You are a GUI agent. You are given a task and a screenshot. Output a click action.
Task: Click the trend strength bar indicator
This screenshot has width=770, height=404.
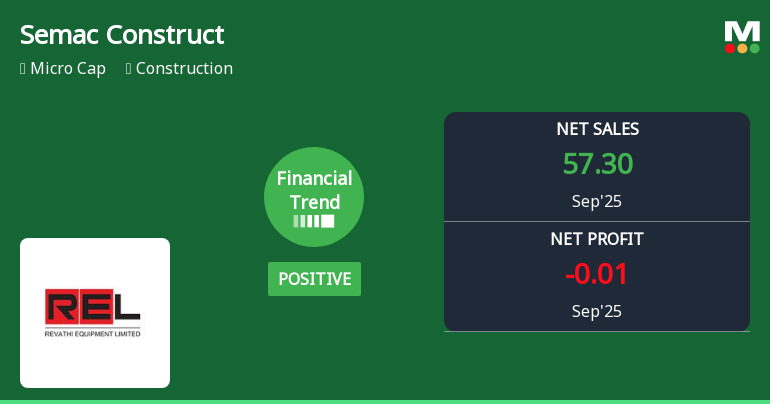pos(314,221)
